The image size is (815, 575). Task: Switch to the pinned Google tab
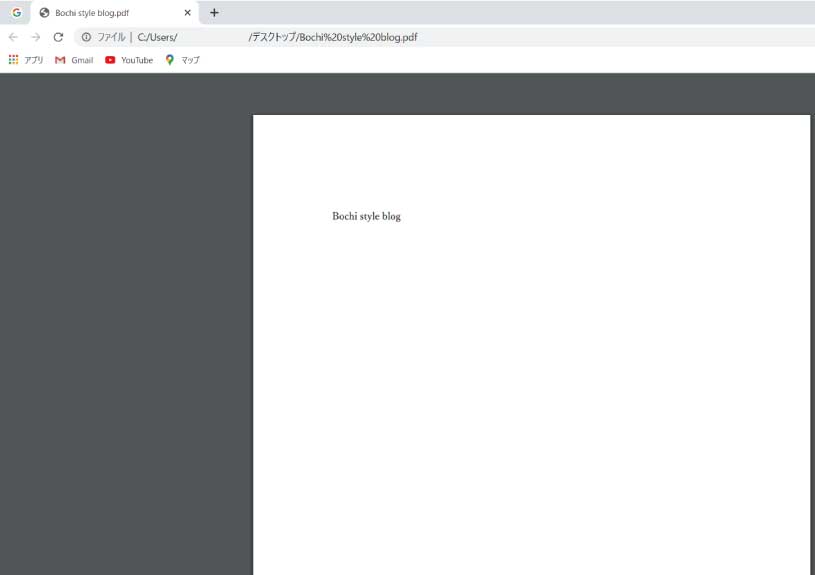pos(16,13)
